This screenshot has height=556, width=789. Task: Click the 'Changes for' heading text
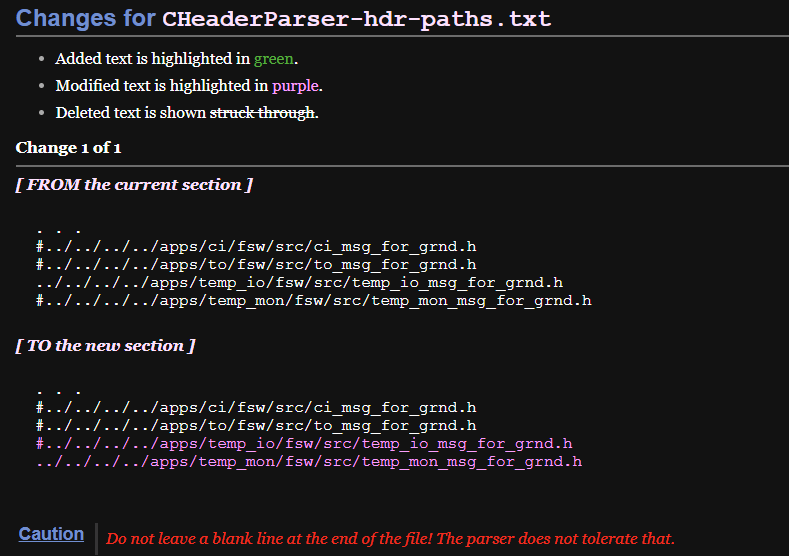(x=85, y=19)
